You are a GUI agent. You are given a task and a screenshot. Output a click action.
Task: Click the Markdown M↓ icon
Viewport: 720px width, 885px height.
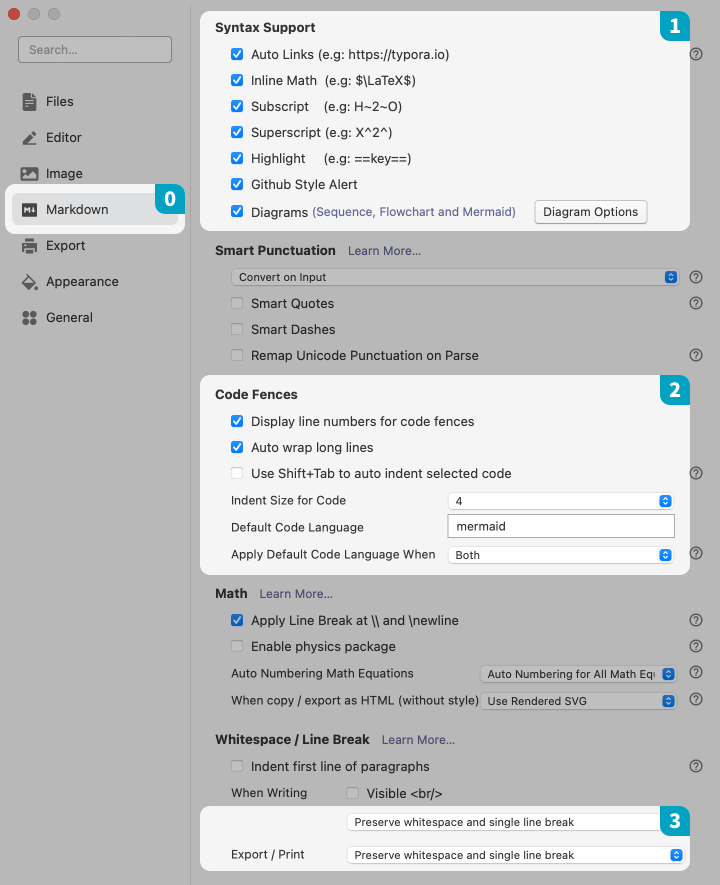(29, 210)
